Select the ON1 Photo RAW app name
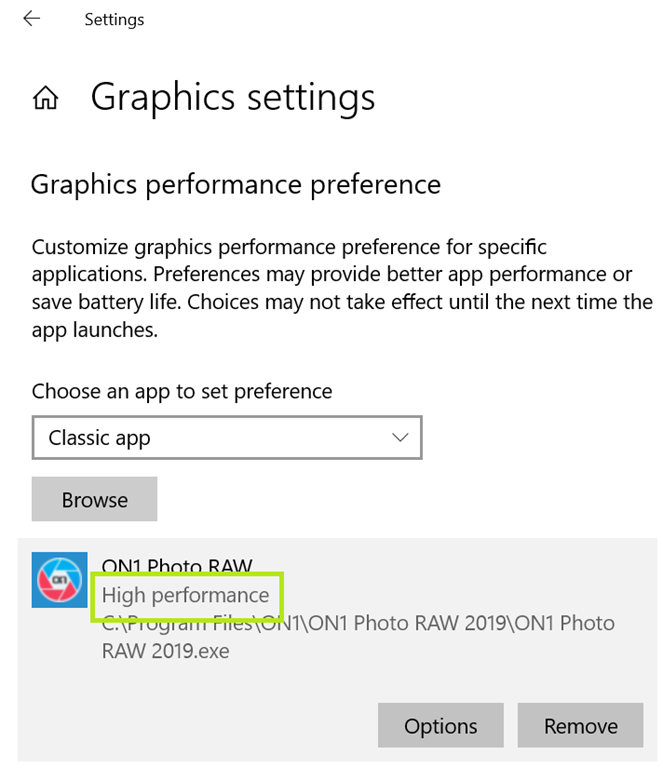 tap(177, 567)
